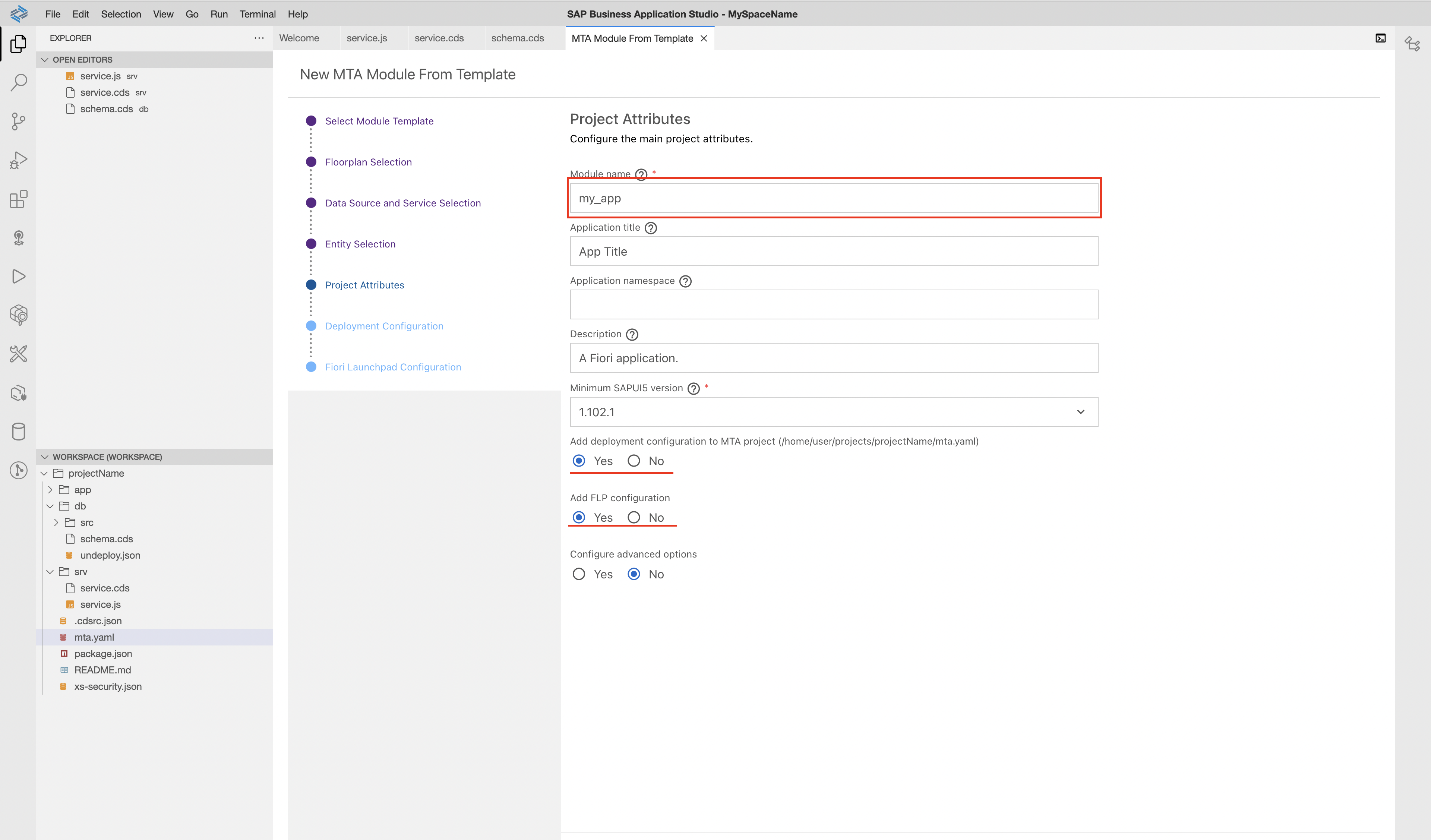Open xs-security.json in the workspace tree
This screenshot has height=840, width=1431.
[154, 687]
